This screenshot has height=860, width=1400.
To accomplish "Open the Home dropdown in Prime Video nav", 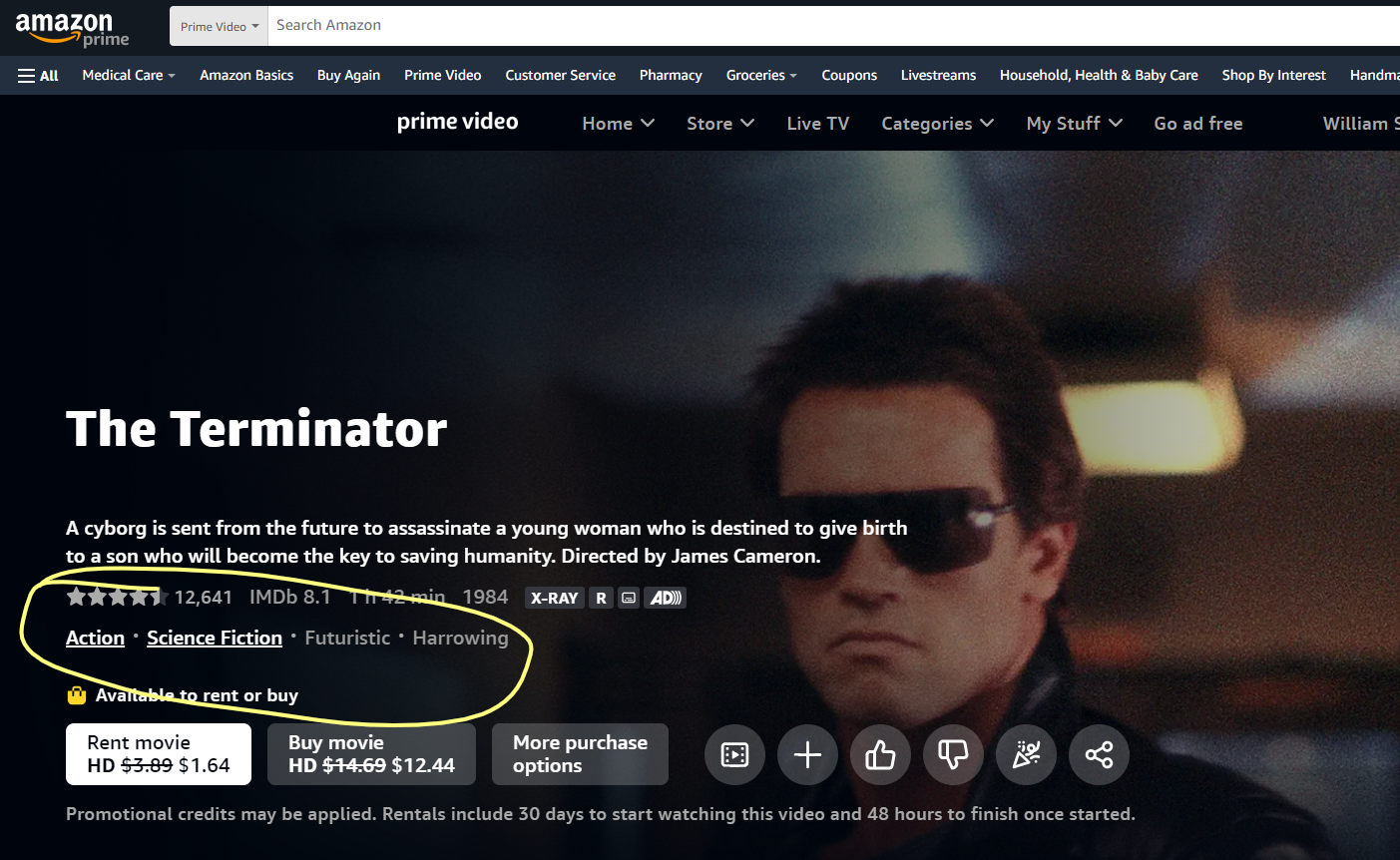I will 619,124.
